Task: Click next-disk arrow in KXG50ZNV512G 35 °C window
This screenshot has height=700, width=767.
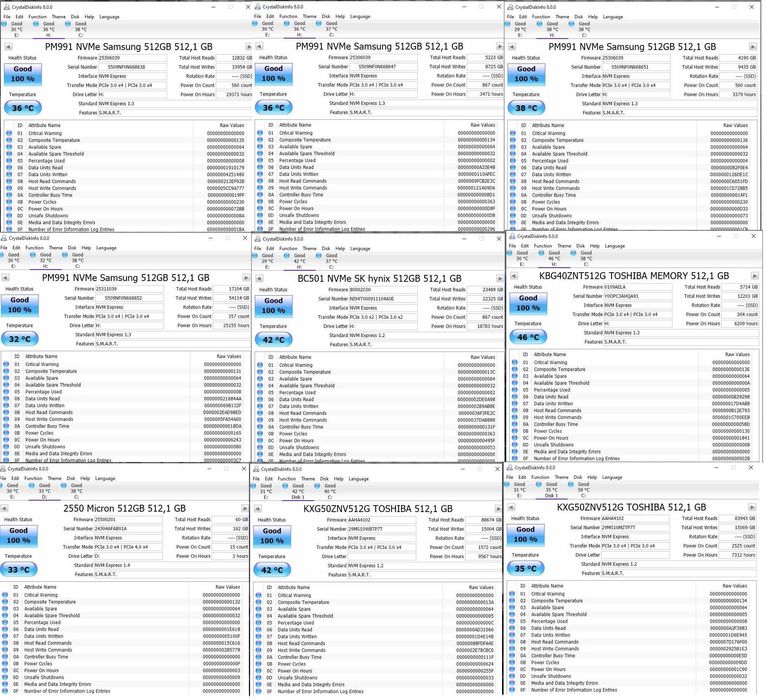Action: (753, 507)
